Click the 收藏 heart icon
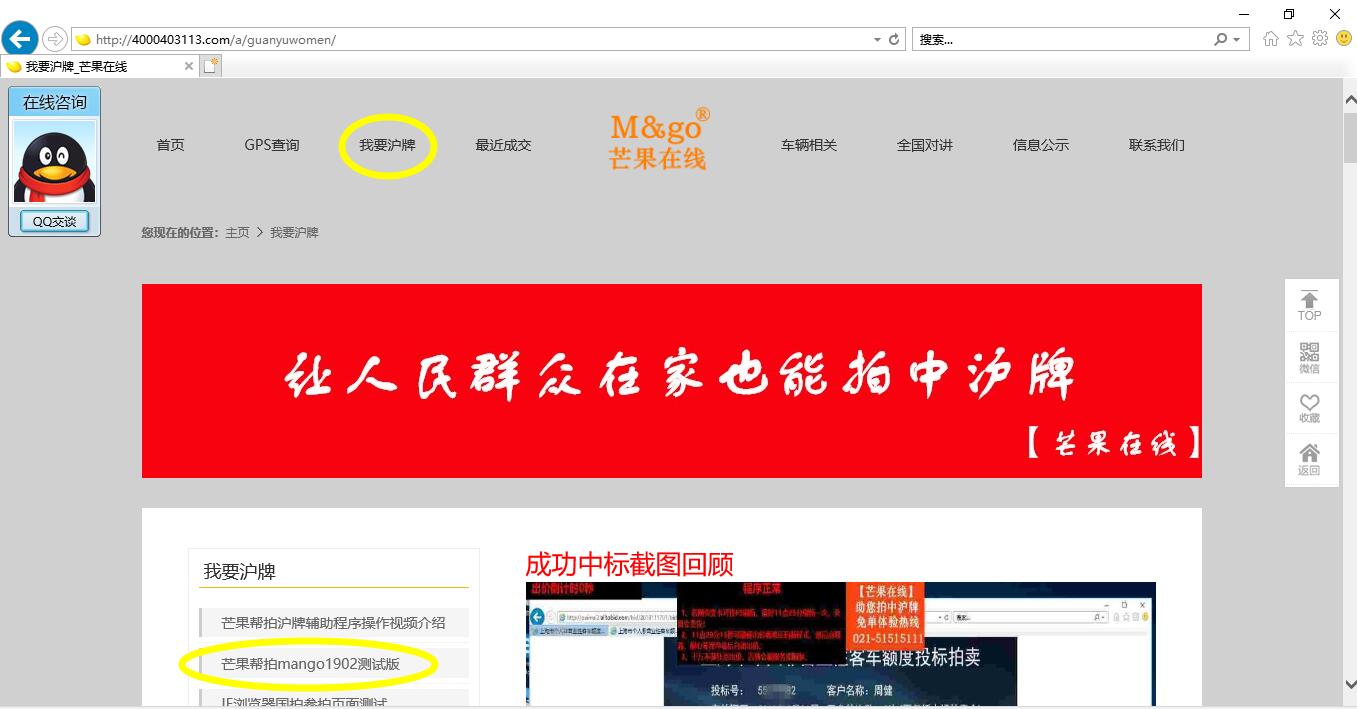 1310,408
